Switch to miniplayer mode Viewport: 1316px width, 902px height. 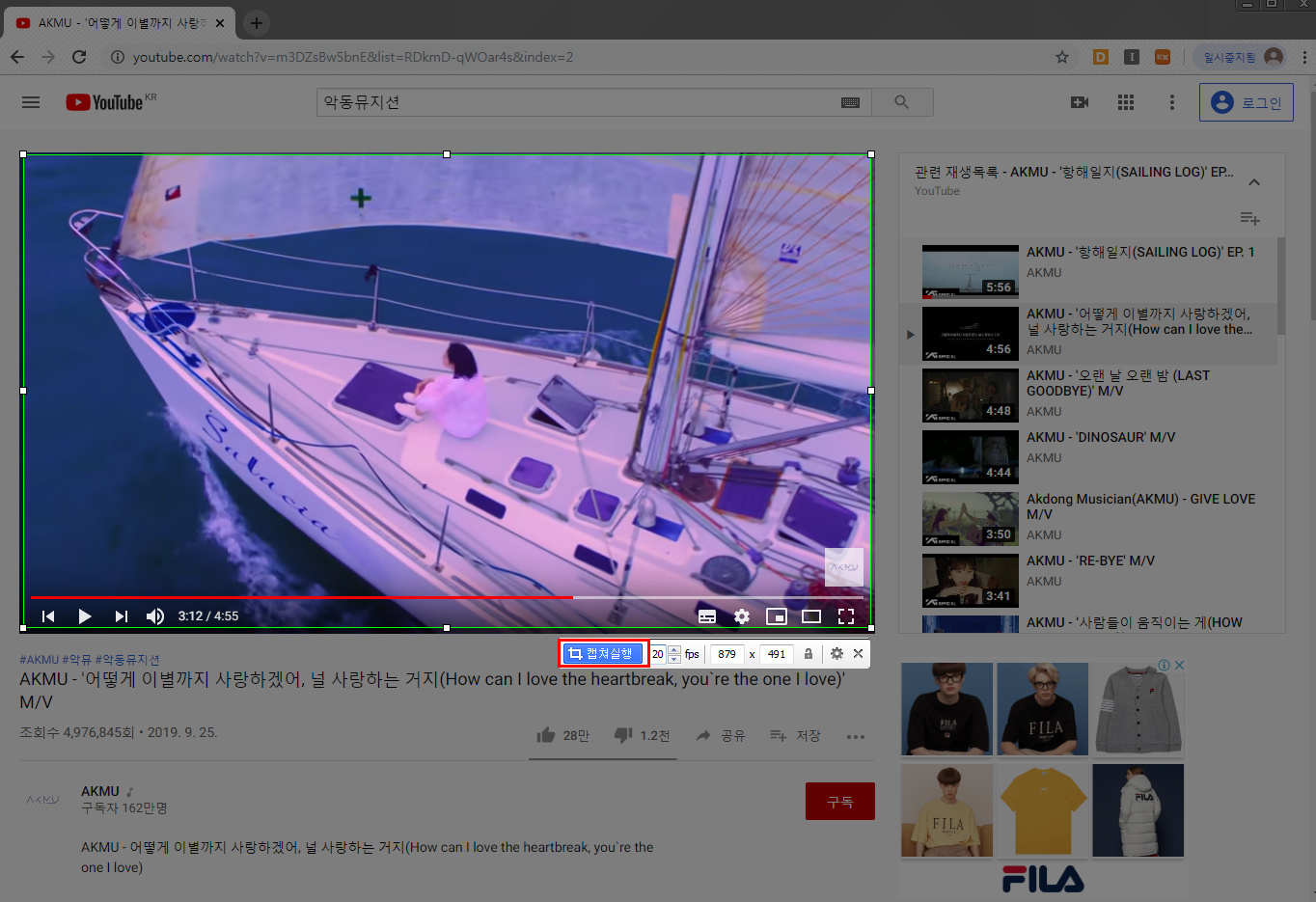click(x=777, y=616)
